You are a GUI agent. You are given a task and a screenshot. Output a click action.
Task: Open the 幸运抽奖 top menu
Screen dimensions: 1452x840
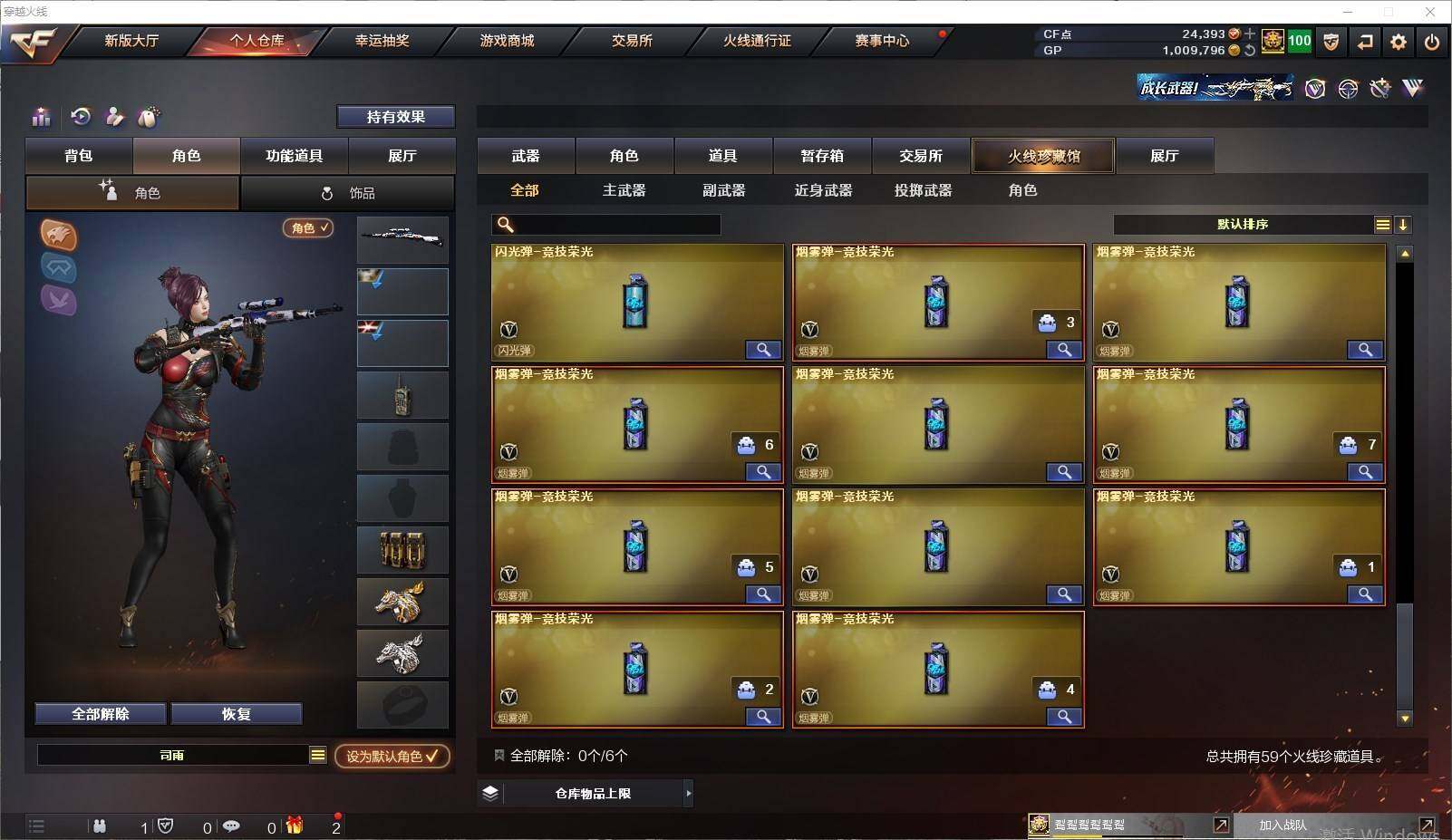[x=382, y=41]
